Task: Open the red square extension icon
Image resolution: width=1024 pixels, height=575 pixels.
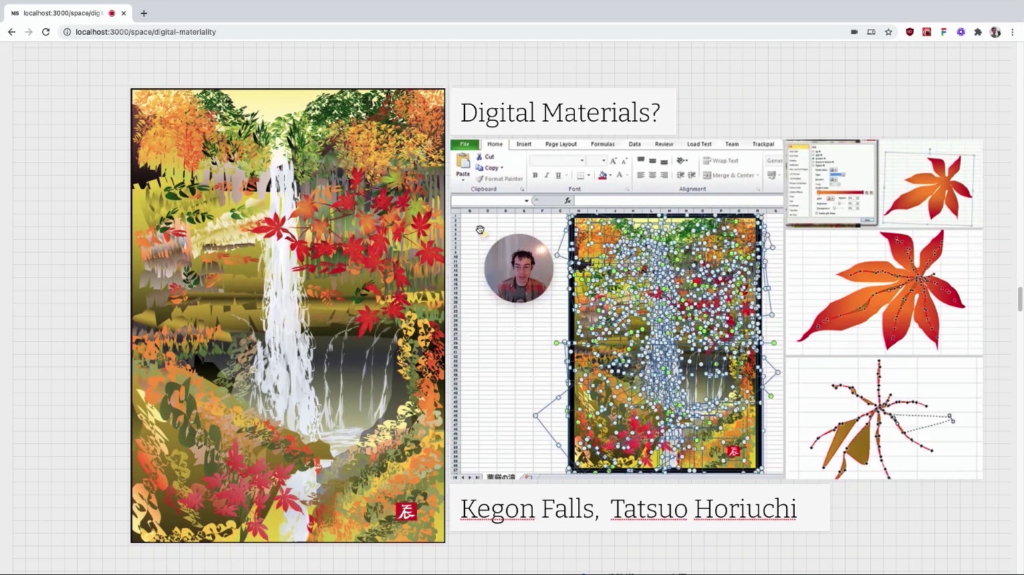Action: click(927, 31)
